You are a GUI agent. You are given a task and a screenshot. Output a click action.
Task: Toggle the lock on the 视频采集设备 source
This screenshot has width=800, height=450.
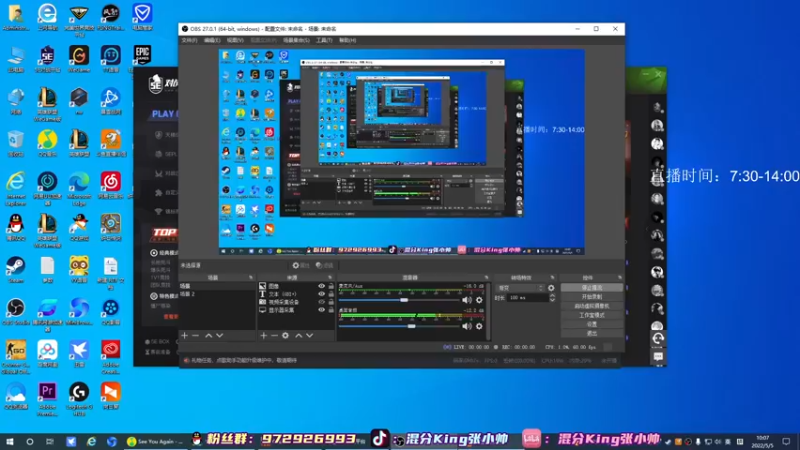(331, 302)
